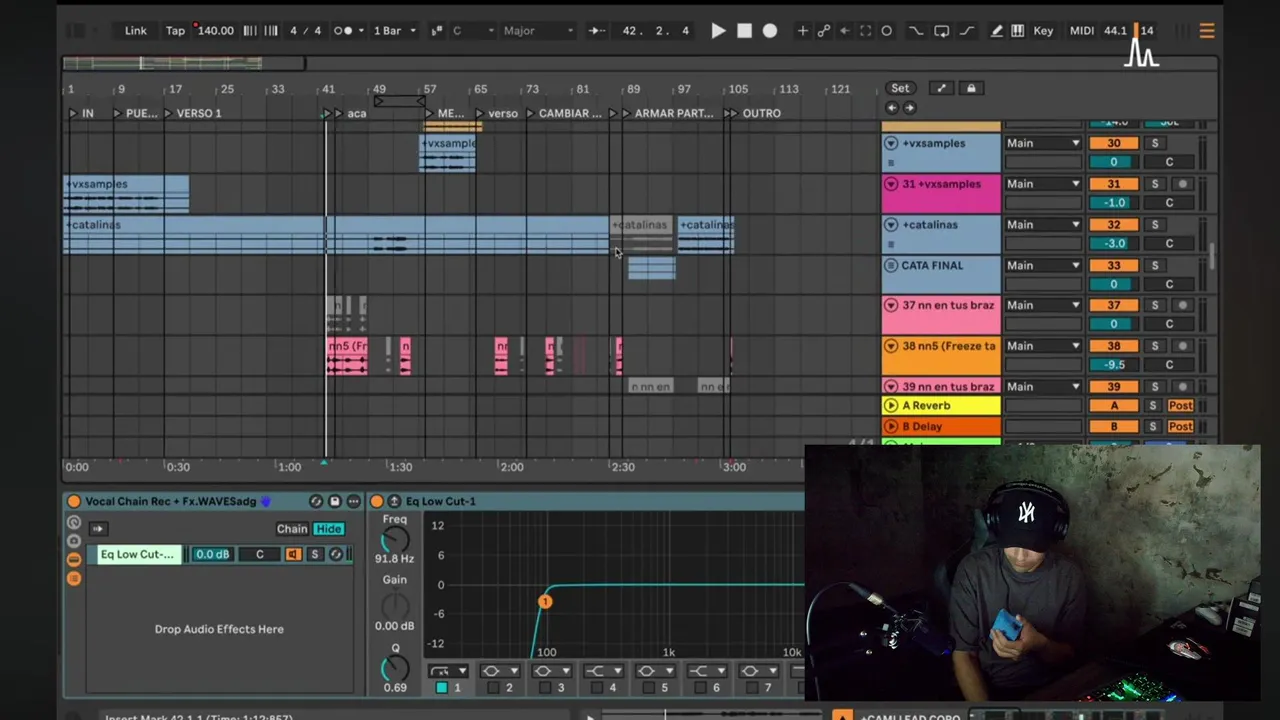Unfold the B Delay return track
Screen dimensions: 1280x720
click(x=891, y=426)
